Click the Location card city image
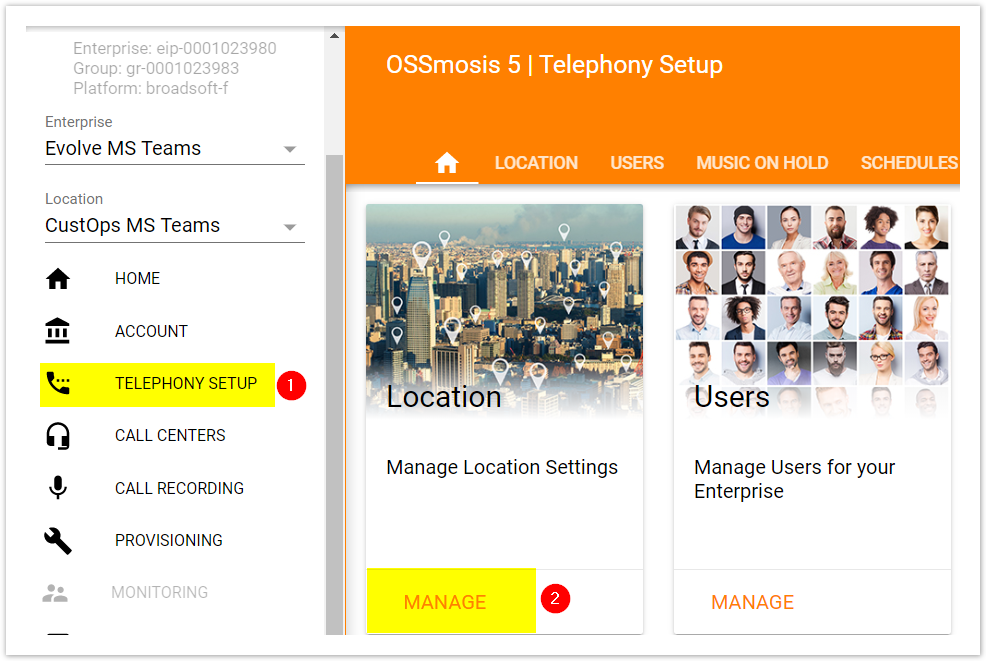 click(x=504, y=300)
